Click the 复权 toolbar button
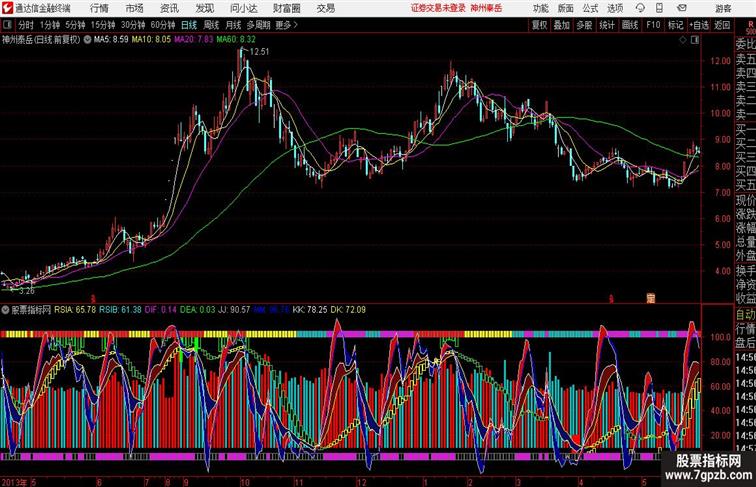The width and height of the screenshot is (756, 487). click(540, 25)
